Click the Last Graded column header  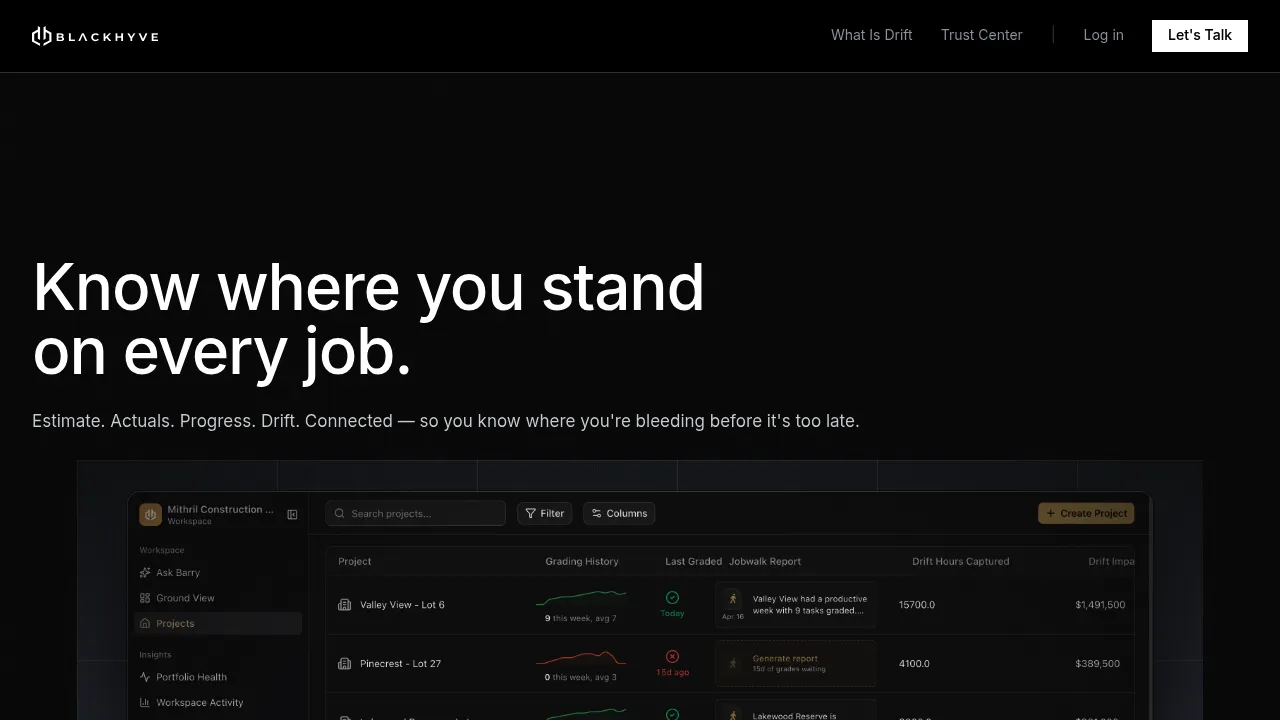pos(693,561)
